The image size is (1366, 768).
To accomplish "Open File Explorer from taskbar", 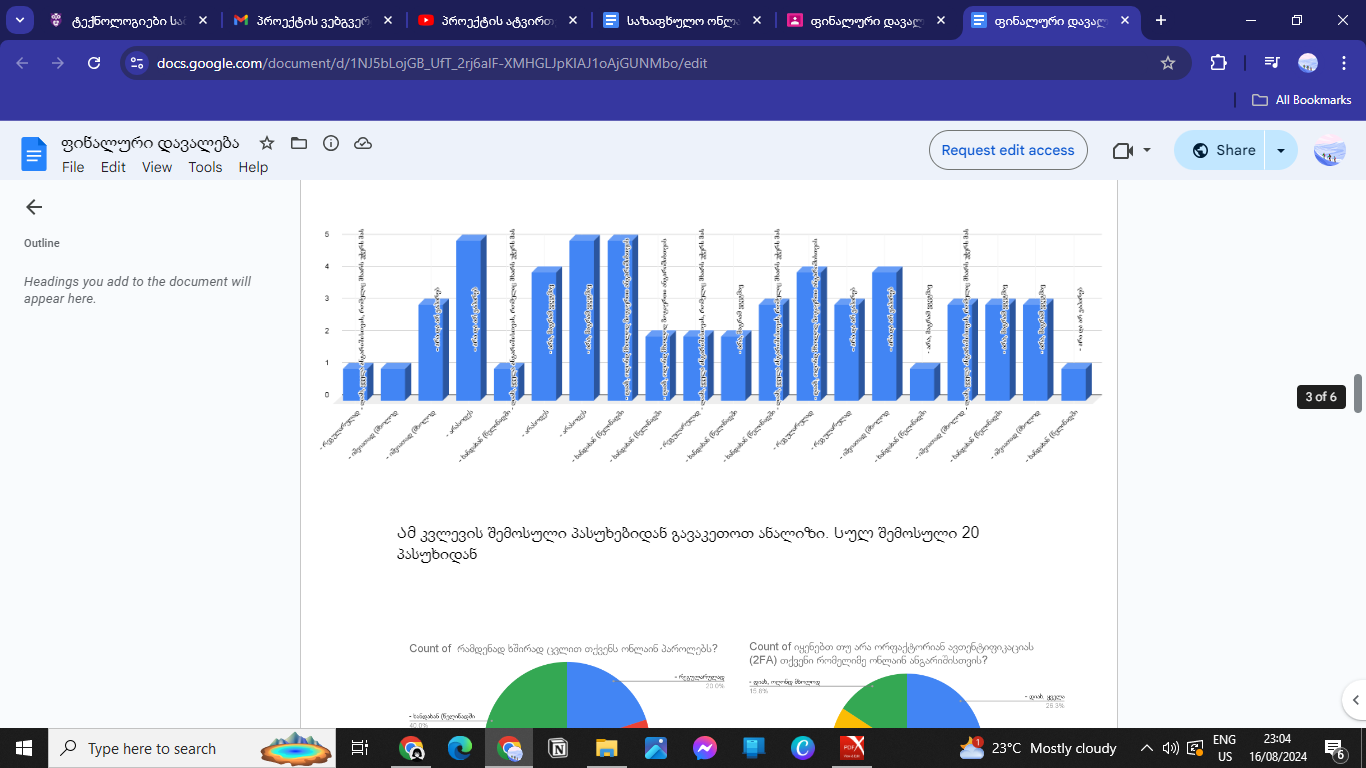I will [607, 748].
